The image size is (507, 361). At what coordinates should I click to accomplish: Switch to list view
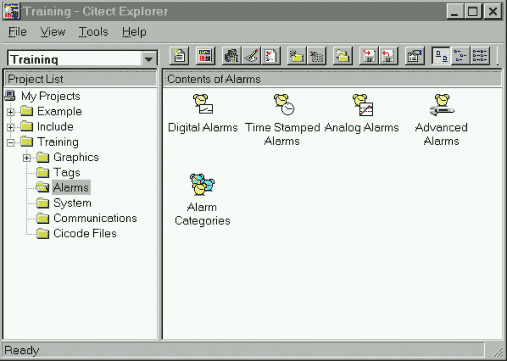[x=480, y=55]
